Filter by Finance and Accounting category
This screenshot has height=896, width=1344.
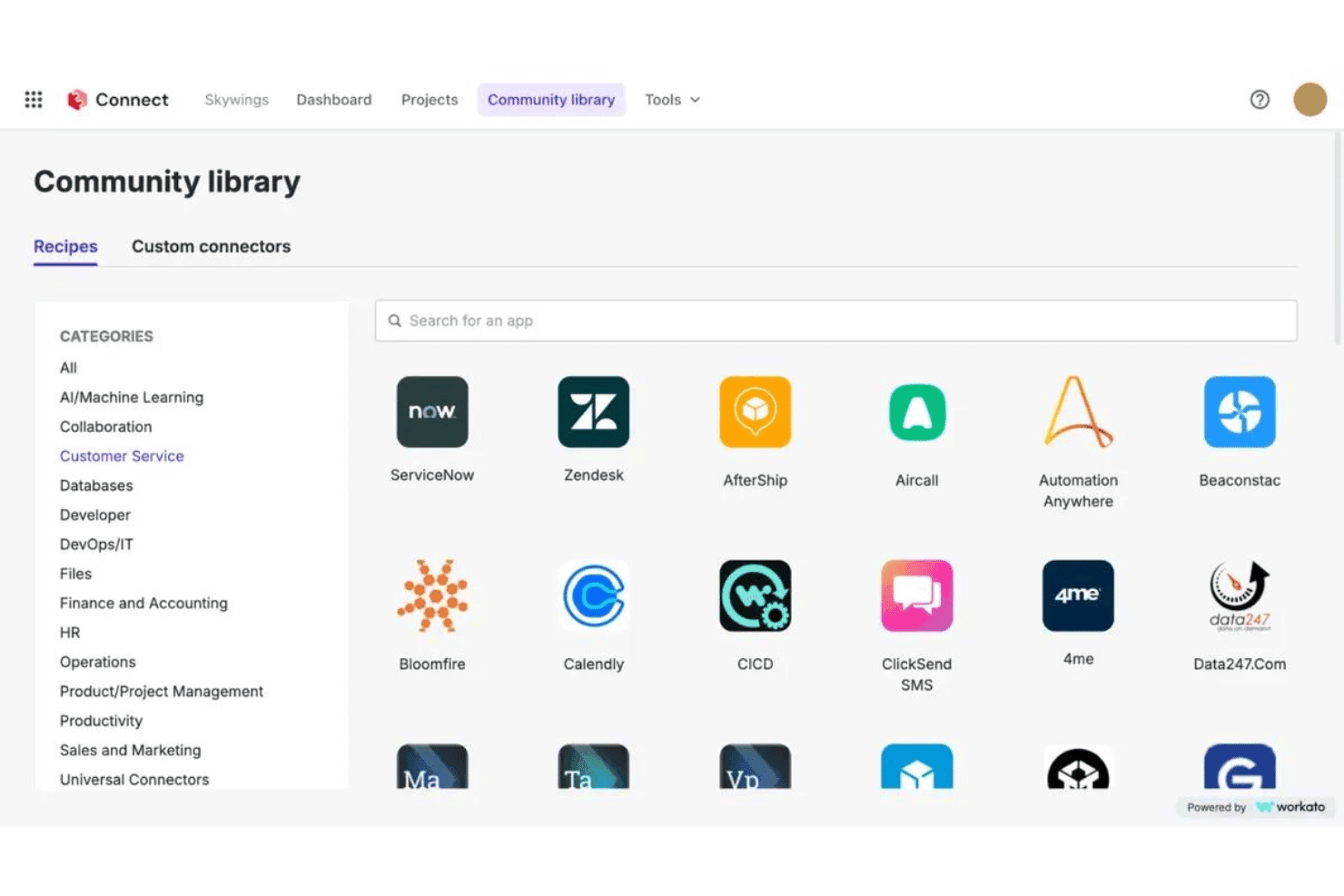click(143, 603)
